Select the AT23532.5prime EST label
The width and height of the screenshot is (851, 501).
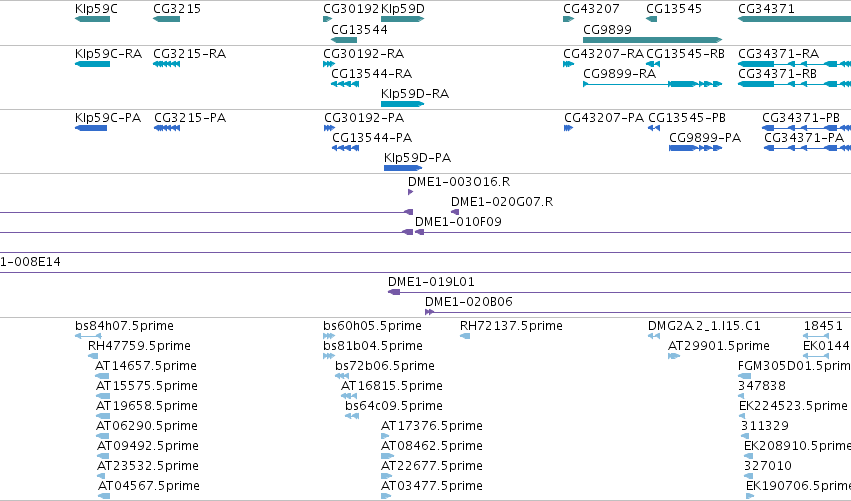click(148, 466)
